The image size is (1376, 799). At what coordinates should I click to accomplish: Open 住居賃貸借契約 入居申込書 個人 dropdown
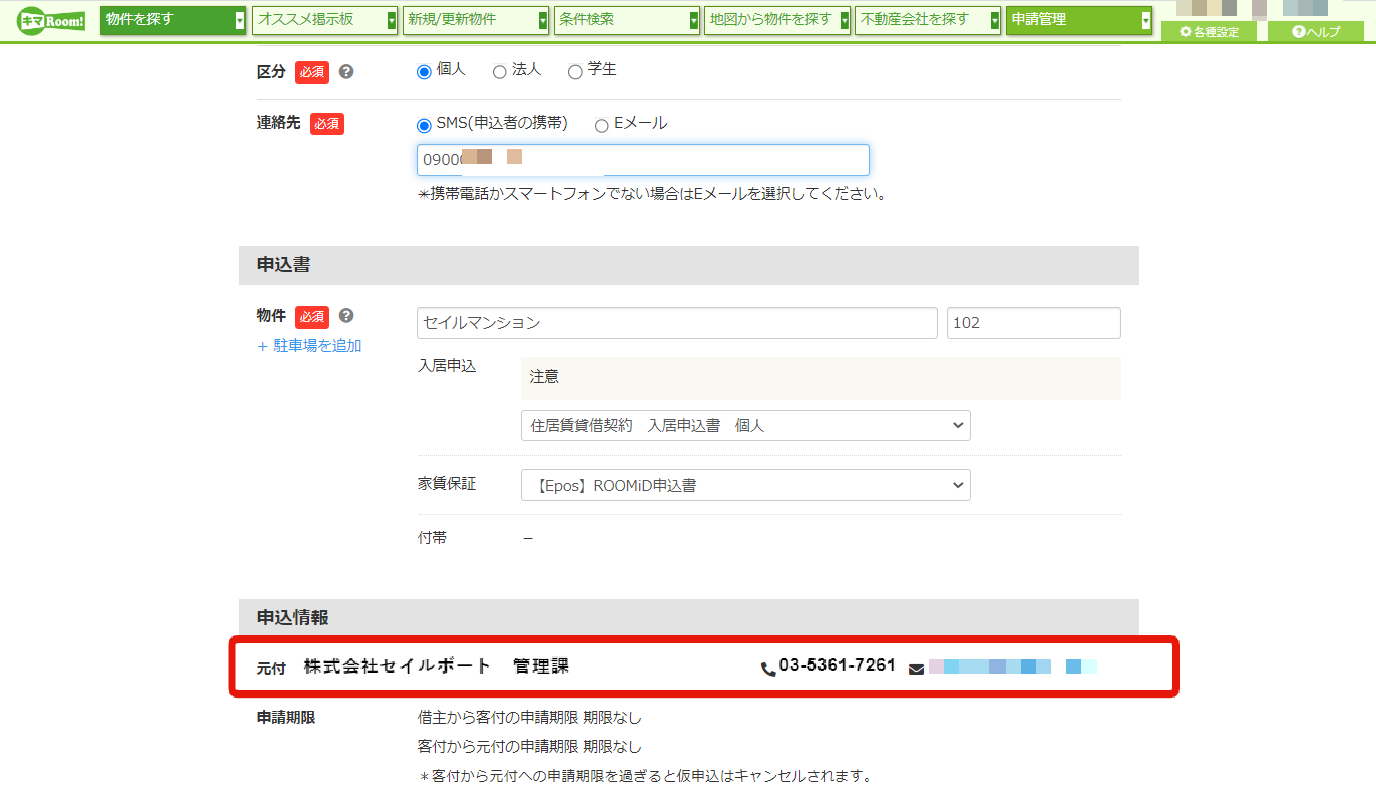[746, 425]
